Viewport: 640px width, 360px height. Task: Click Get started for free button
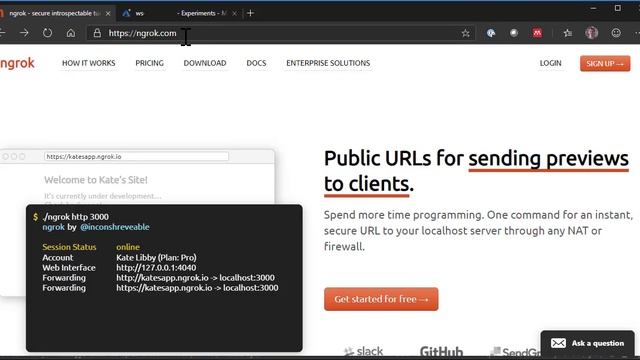pyautogui.click(x=381, y=299)
